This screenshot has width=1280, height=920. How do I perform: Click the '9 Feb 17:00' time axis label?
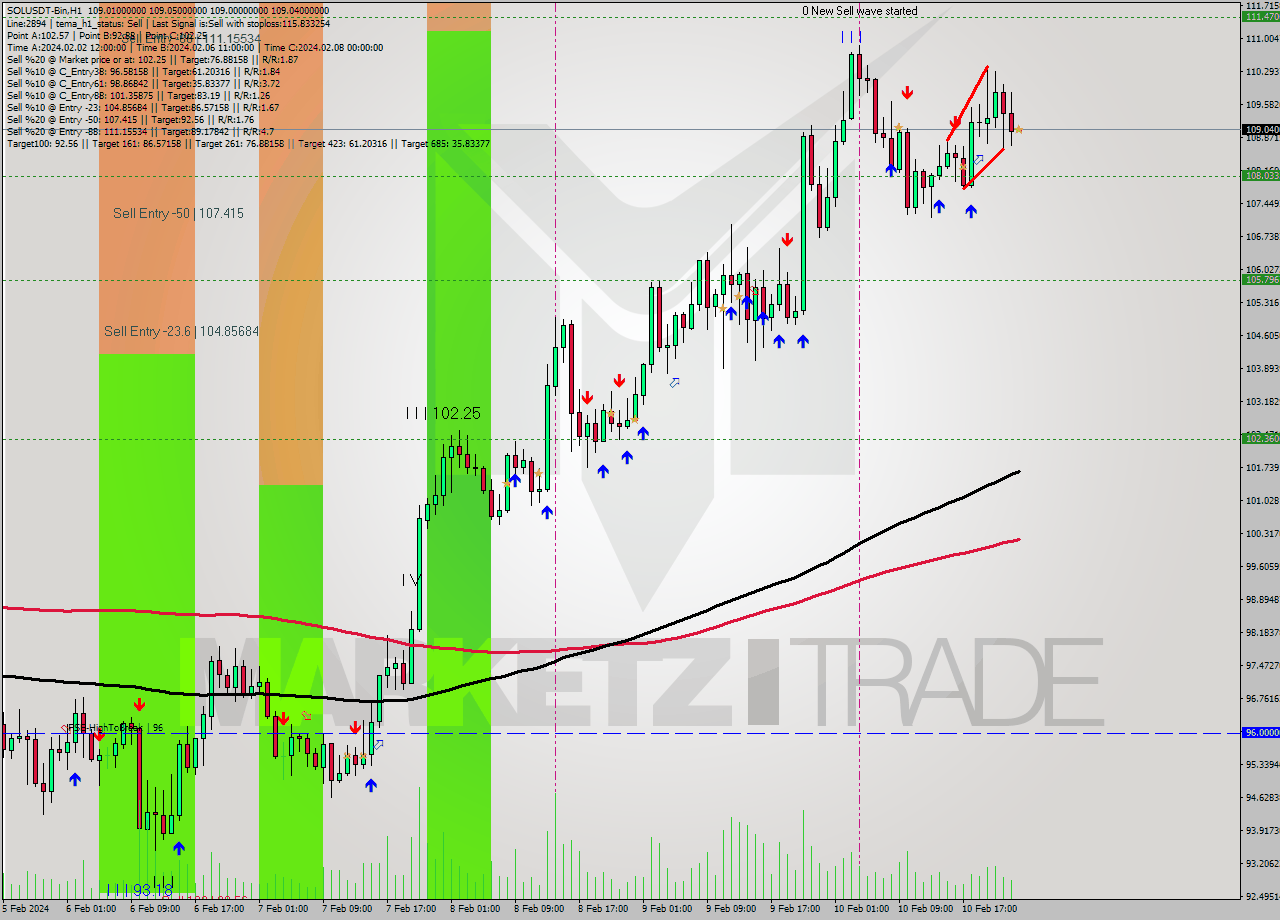(795, 909)
